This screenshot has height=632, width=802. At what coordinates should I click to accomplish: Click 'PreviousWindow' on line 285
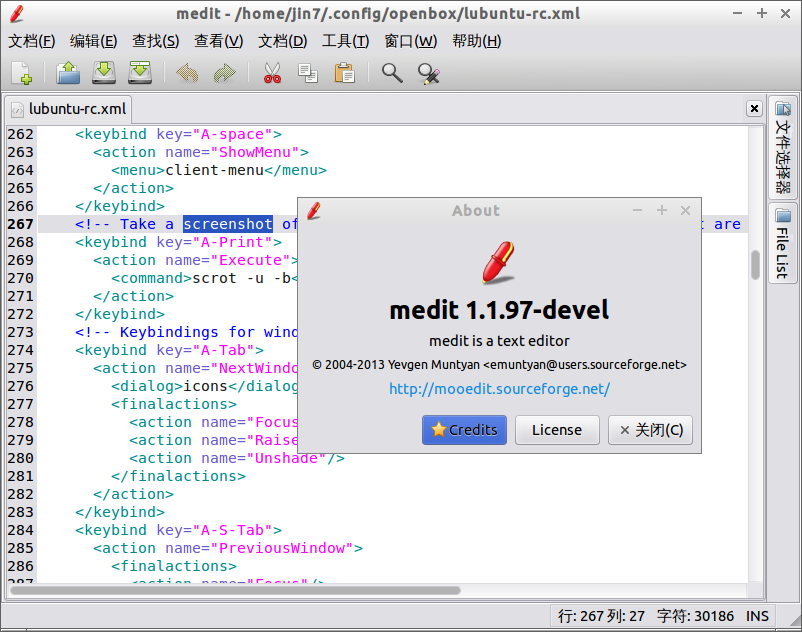[282, 548]
